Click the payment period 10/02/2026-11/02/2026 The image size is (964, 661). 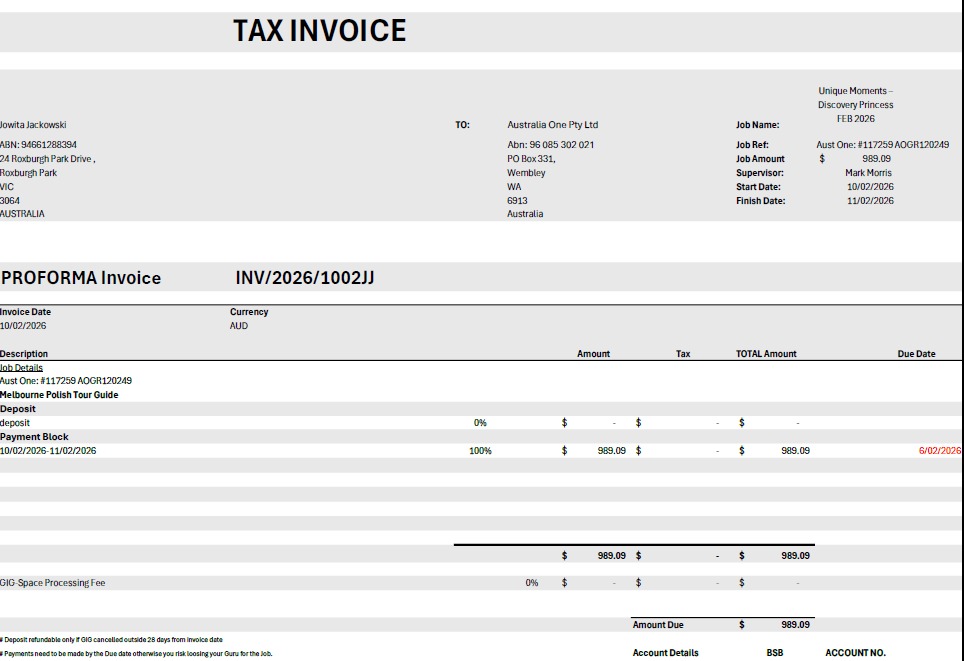48,451
